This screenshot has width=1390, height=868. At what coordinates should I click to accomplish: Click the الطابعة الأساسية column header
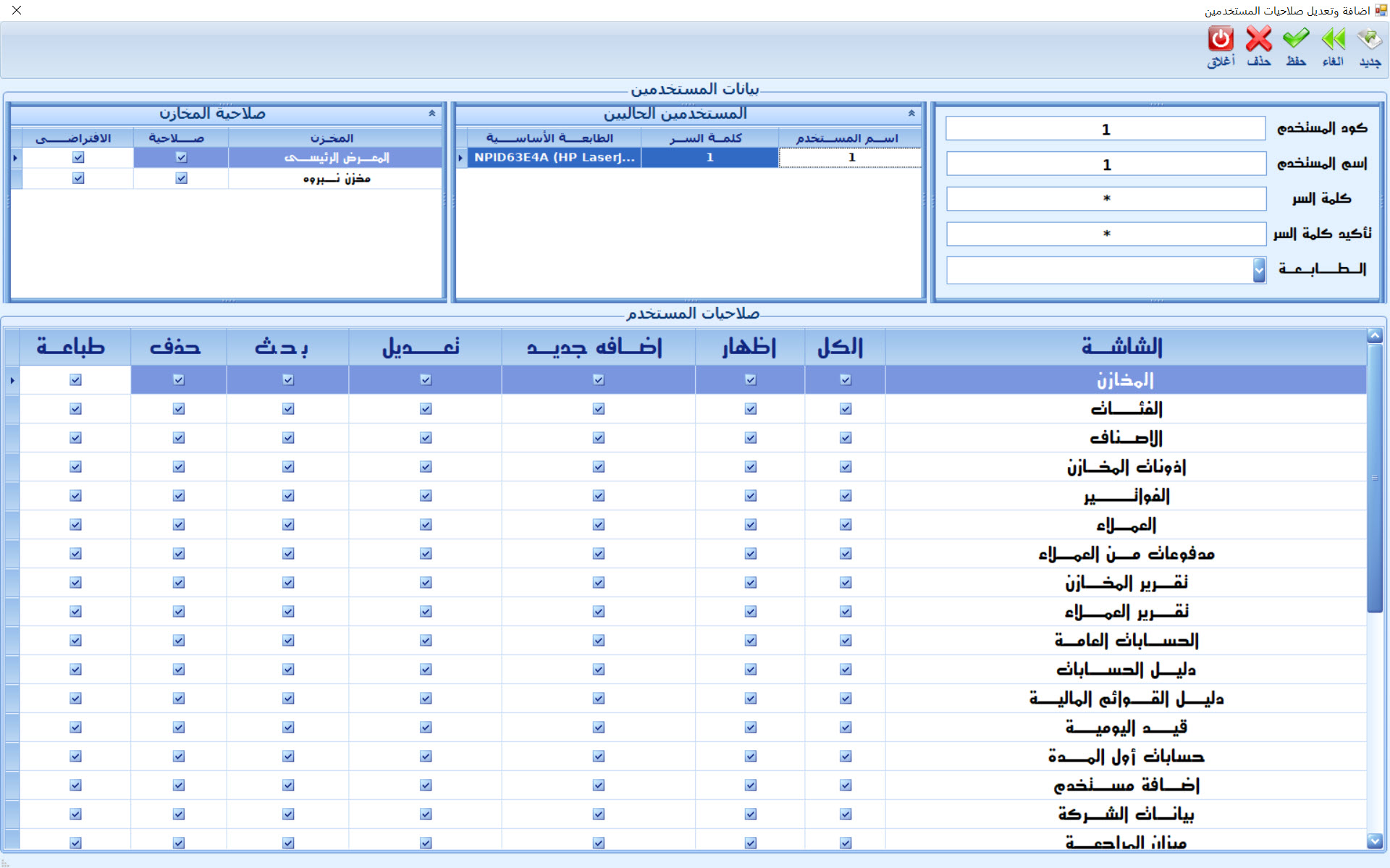point(554,138)
